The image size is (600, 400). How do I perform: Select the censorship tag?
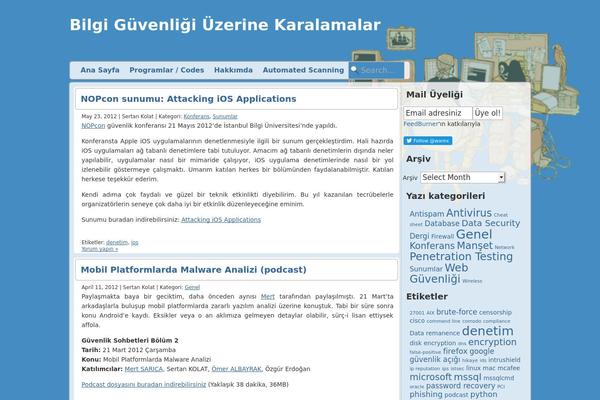click(495, 313)
